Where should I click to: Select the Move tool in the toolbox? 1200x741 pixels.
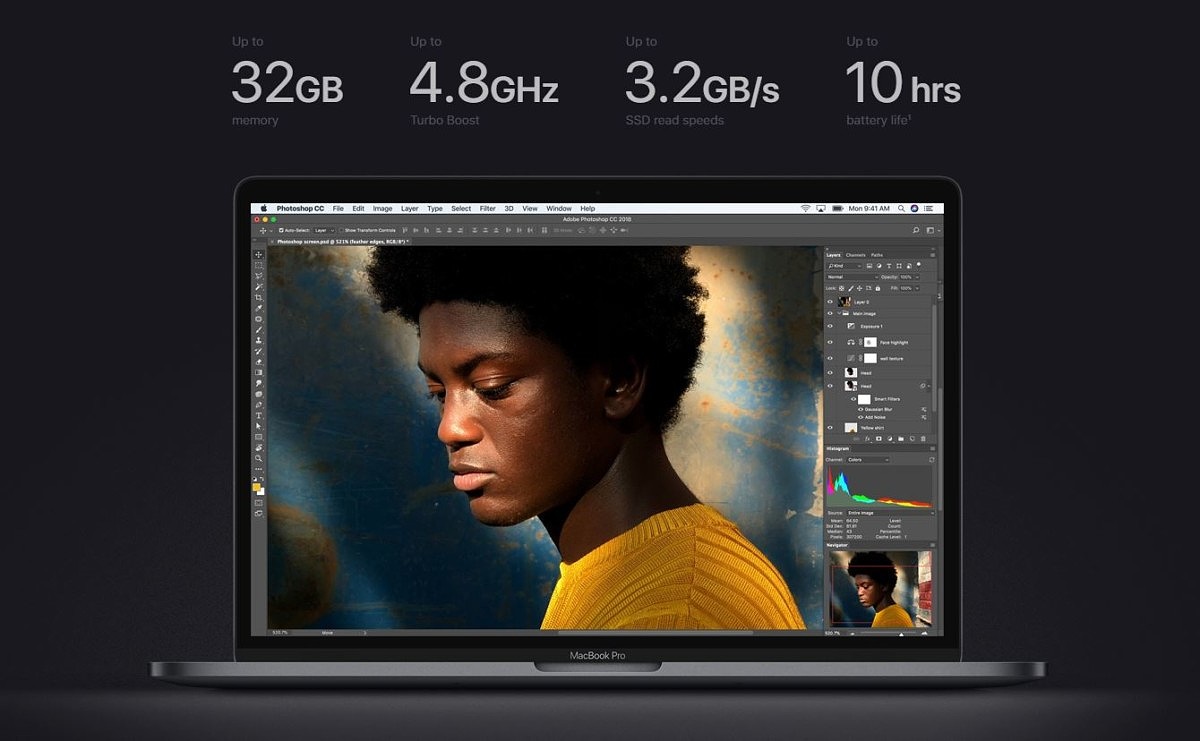pos(259,255)
